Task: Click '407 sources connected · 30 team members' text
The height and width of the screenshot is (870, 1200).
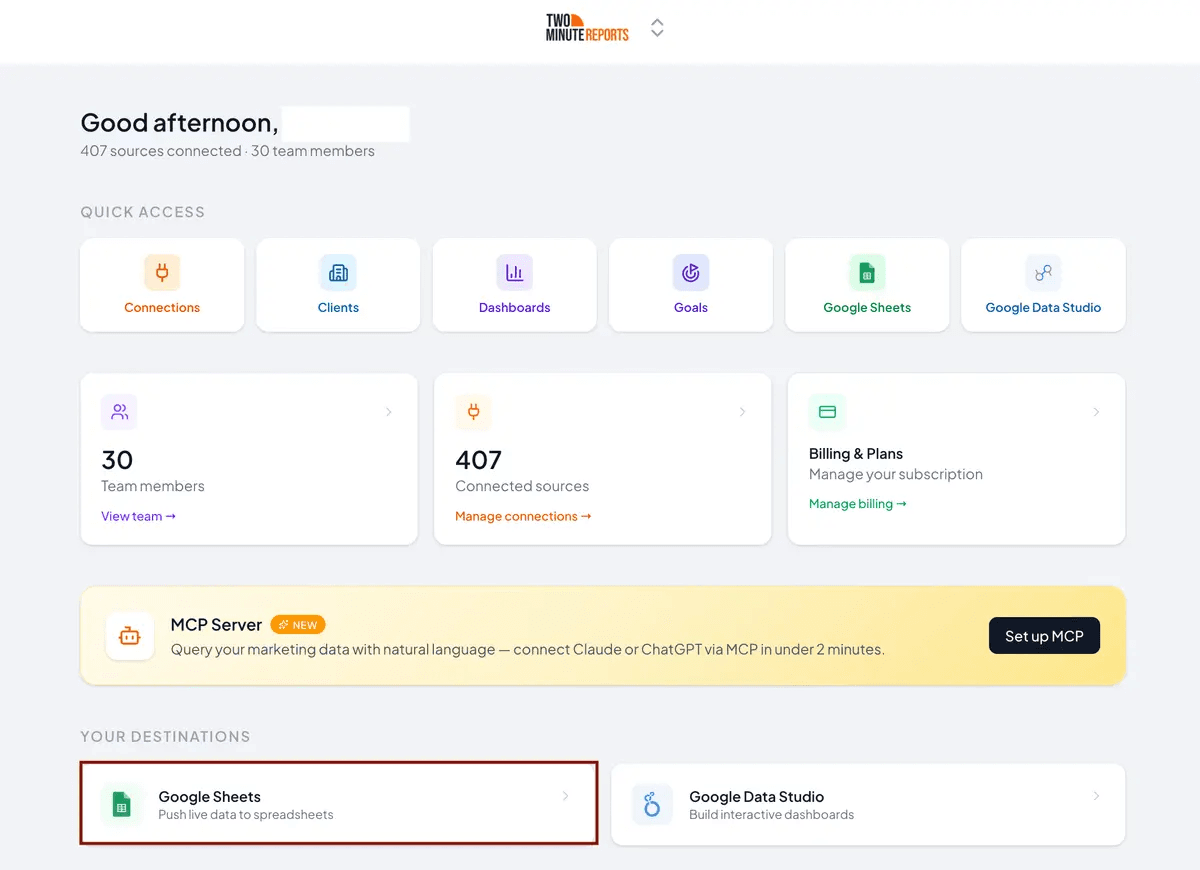Action: [228, 151]
